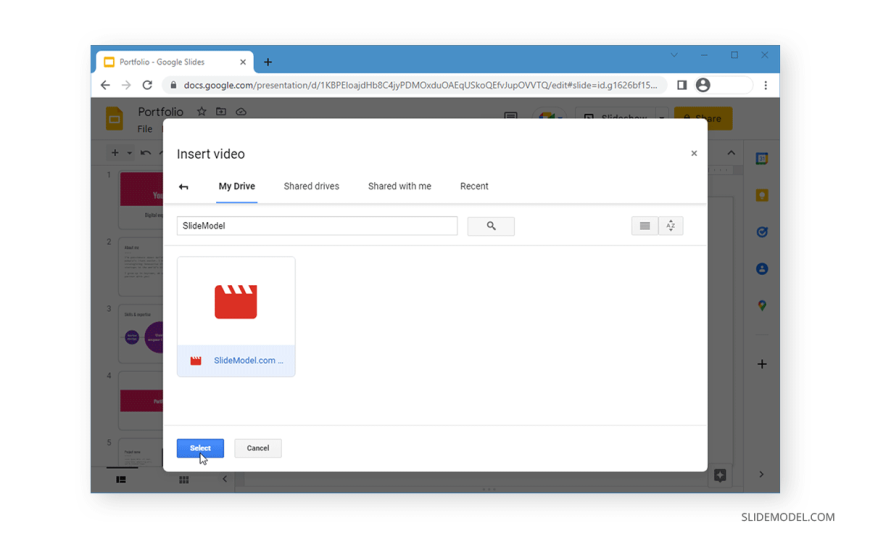
Task: Click the small video icon beside SlideModel.com
Action: [x=195, y=361]
